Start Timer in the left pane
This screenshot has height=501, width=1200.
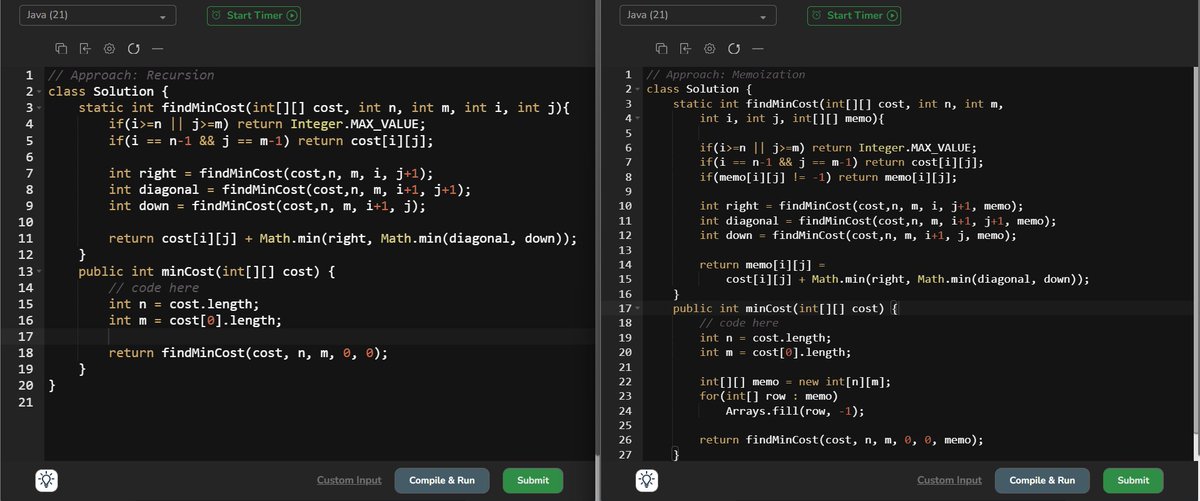point(253,15)
